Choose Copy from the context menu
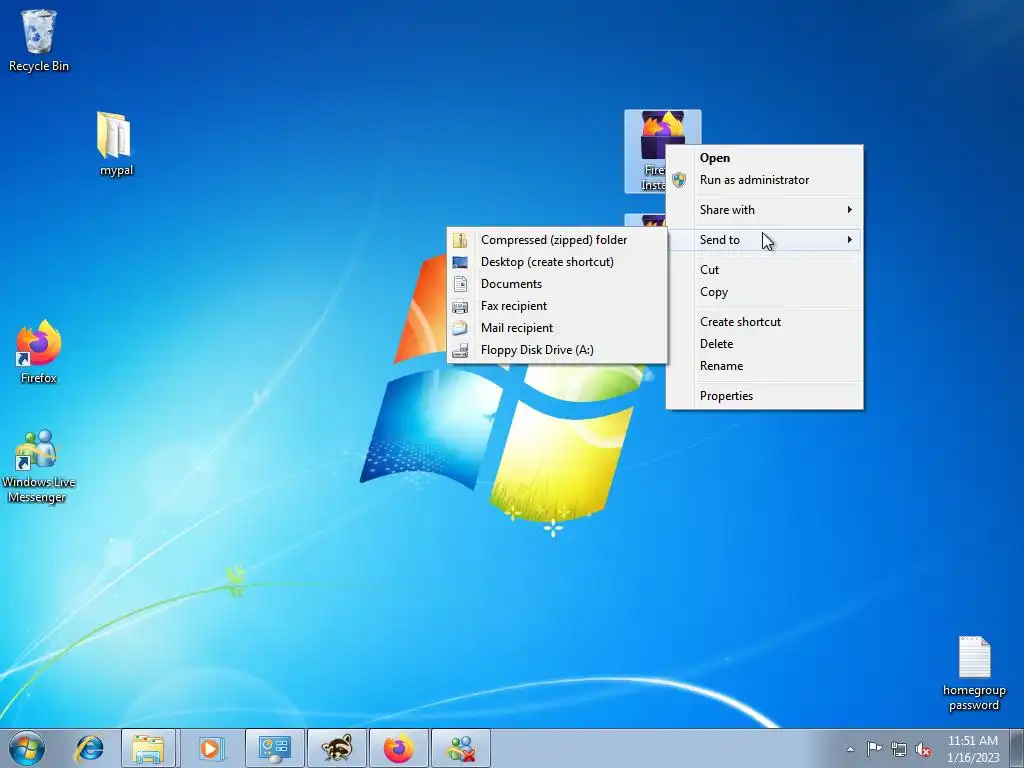 click(765, 292)
